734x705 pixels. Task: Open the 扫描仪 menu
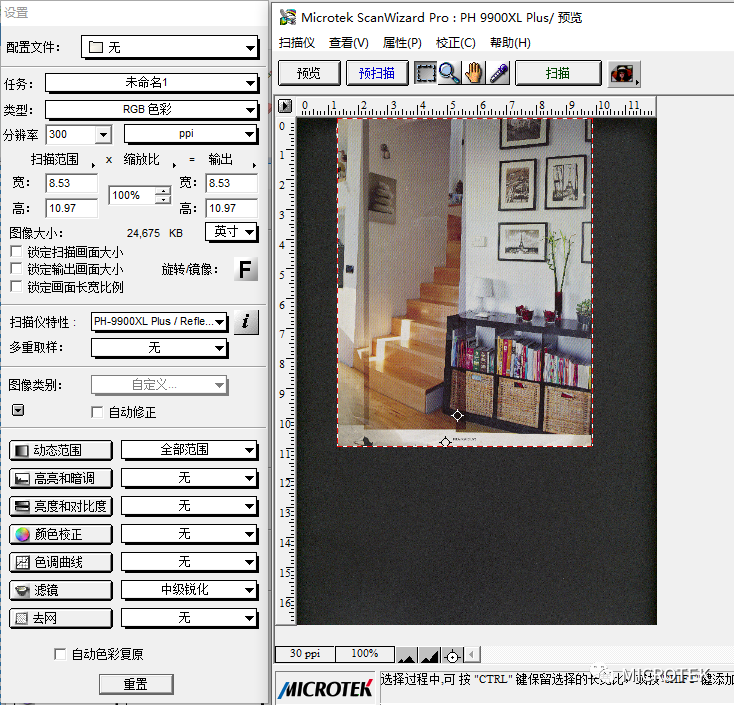[297, 43]
